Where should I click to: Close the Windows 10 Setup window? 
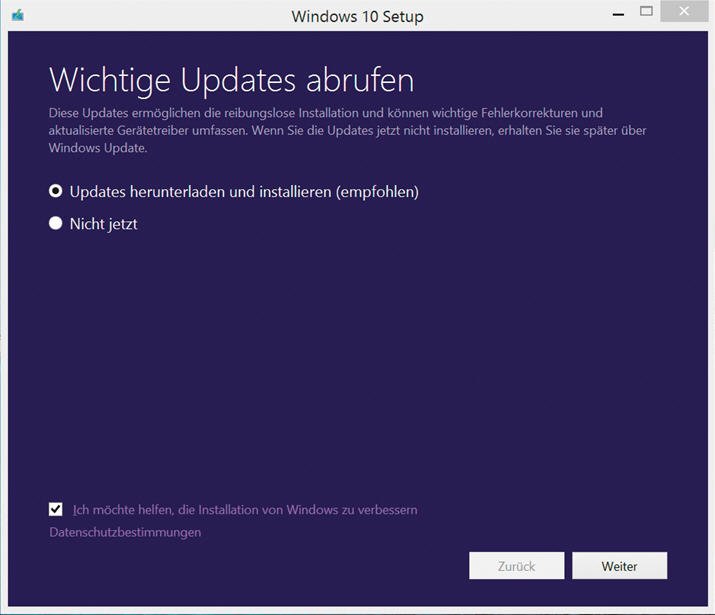tap(684, 11)
